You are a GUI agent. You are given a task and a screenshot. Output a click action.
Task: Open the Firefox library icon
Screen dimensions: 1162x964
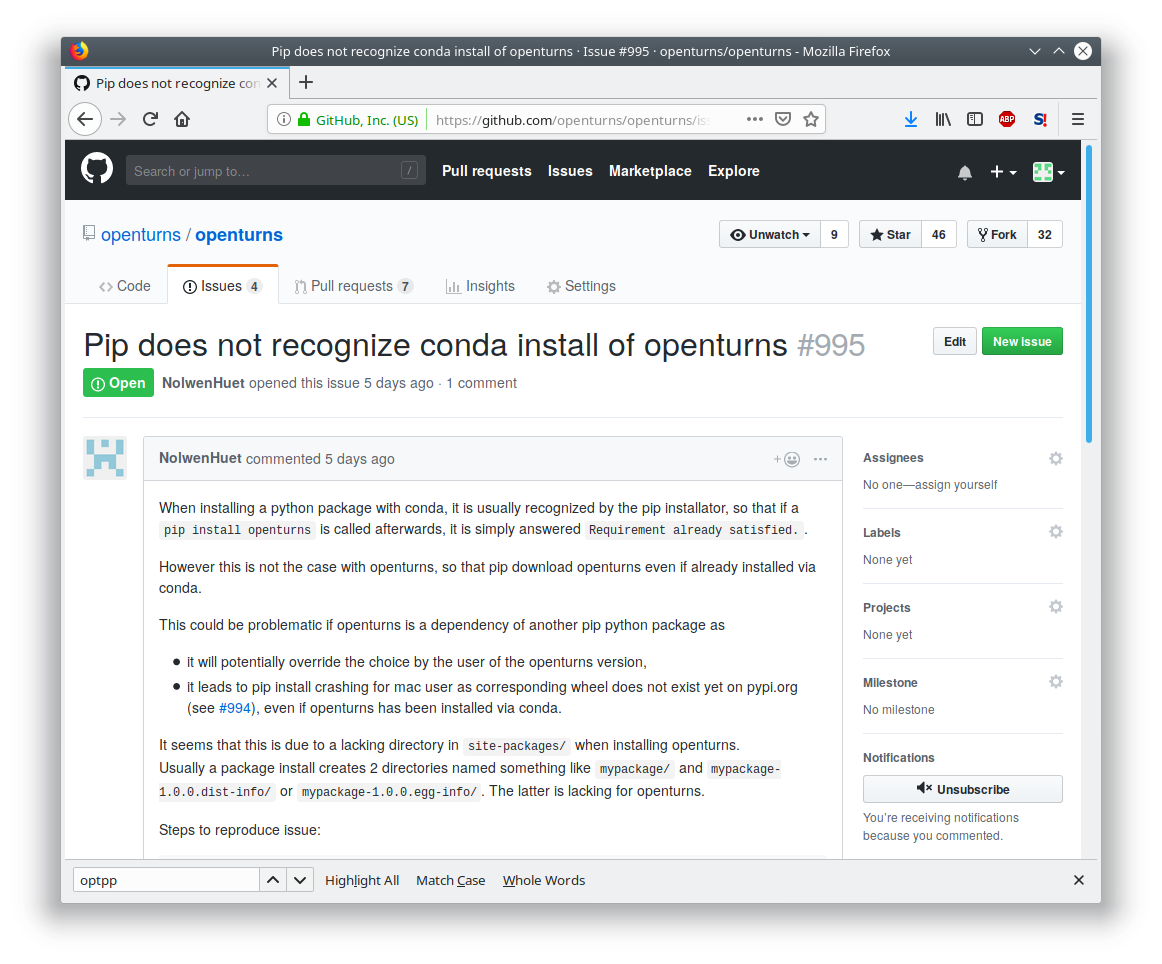point(942,118)
